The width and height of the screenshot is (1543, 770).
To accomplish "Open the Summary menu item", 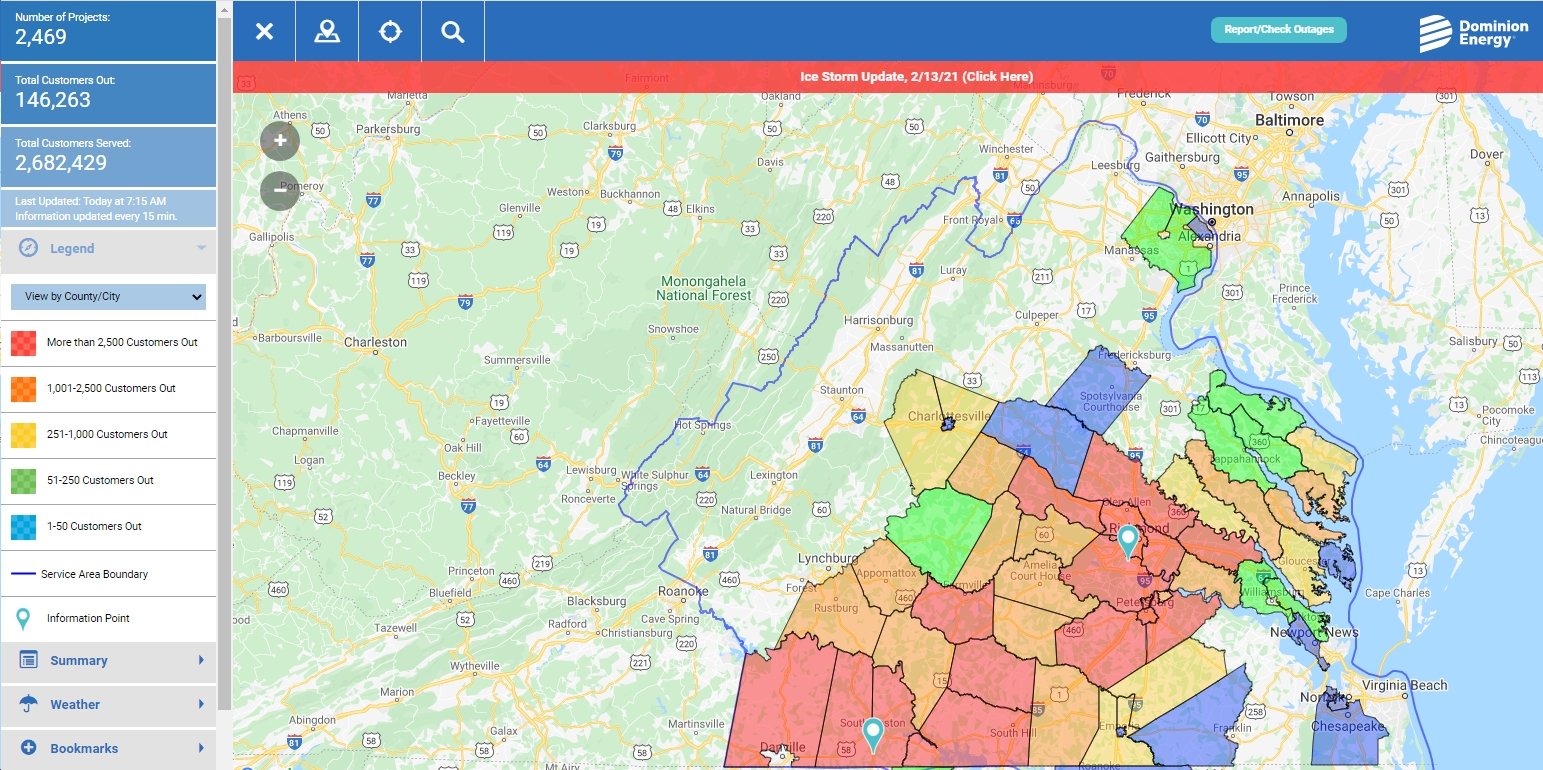I will click(108, 660).
